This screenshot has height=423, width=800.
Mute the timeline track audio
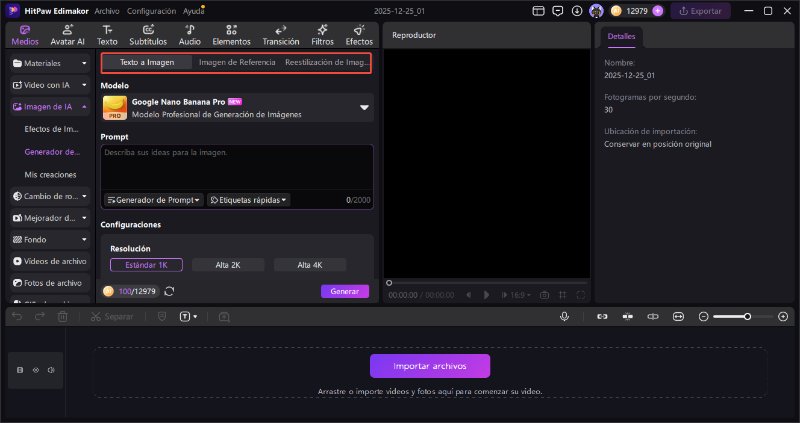51,370
